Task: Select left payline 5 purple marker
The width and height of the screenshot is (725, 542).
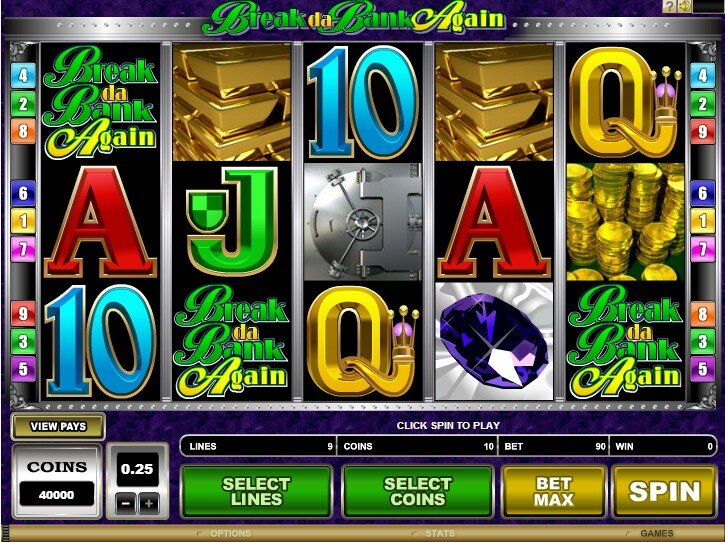Action: [23, 369]
